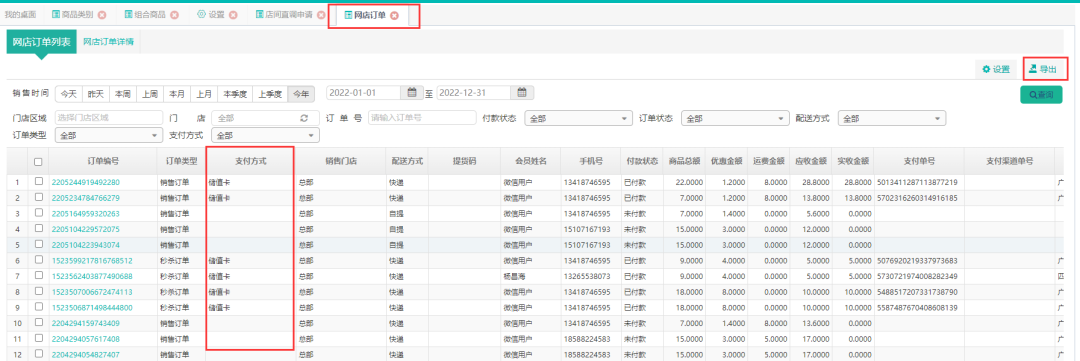Open order link 2205104223943074

86,245
